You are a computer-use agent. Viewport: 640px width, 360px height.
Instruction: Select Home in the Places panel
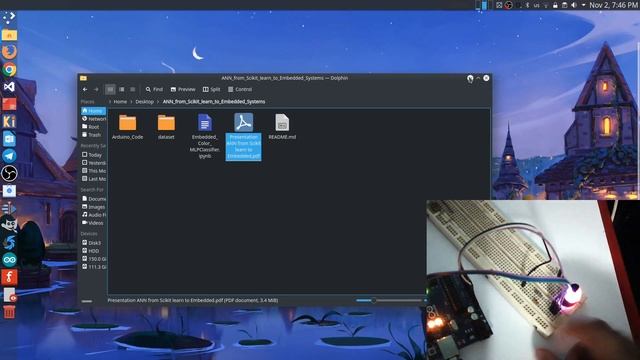(93, 111)
